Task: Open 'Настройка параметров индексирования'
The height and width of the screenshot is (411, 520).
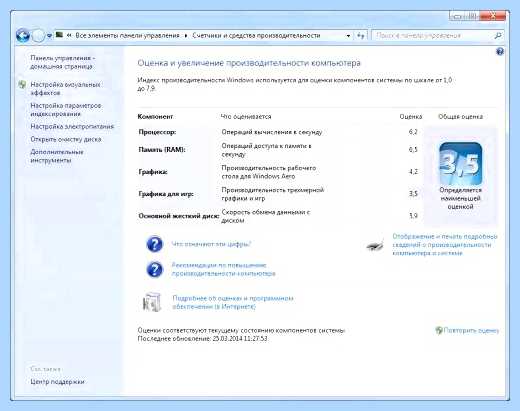Action: (x=66, y=109)
